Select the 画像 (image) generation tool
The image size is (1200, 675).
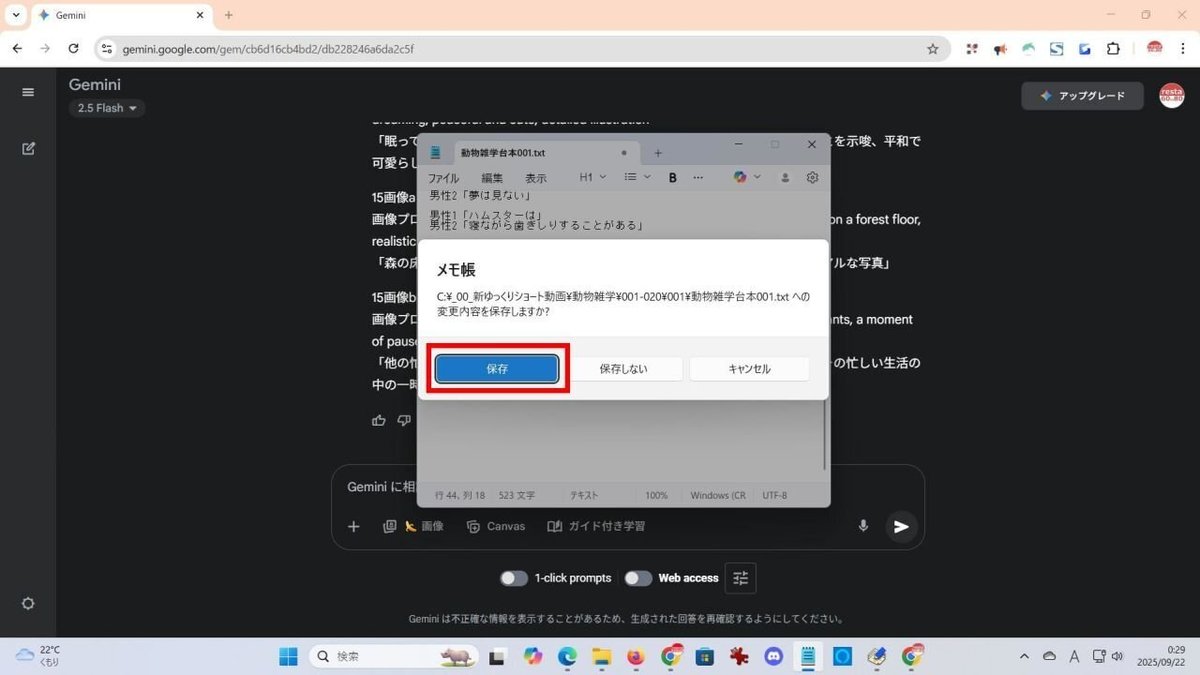tap(421, 526)
